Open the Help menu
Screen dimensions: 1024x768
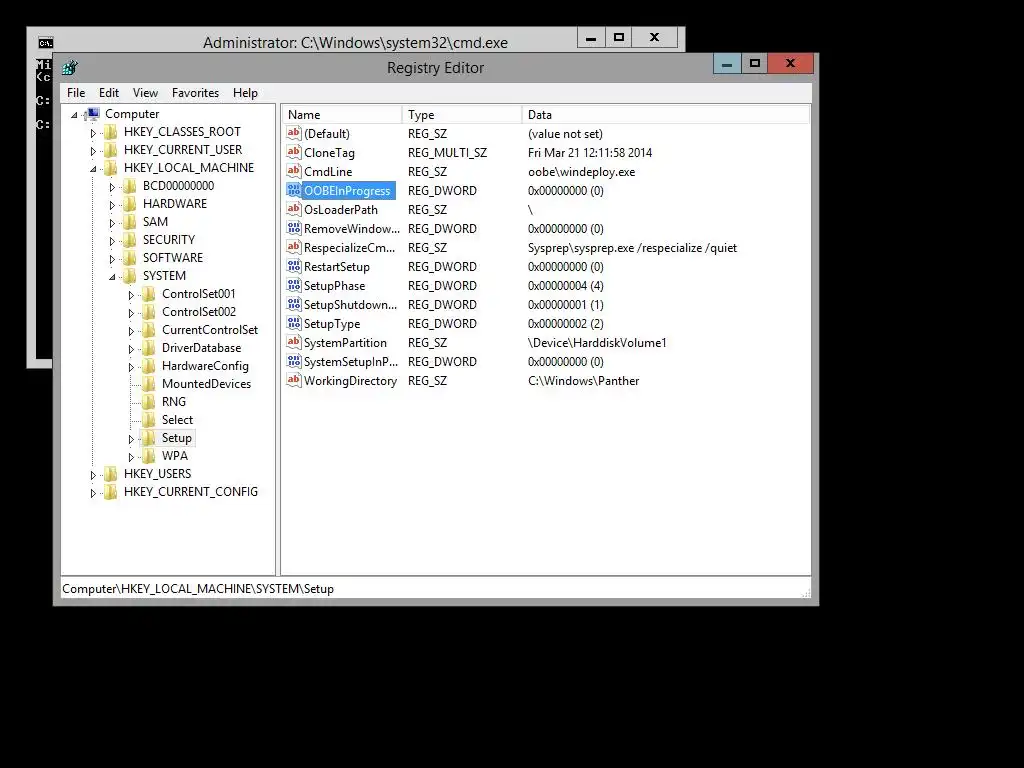click(245, 93)
